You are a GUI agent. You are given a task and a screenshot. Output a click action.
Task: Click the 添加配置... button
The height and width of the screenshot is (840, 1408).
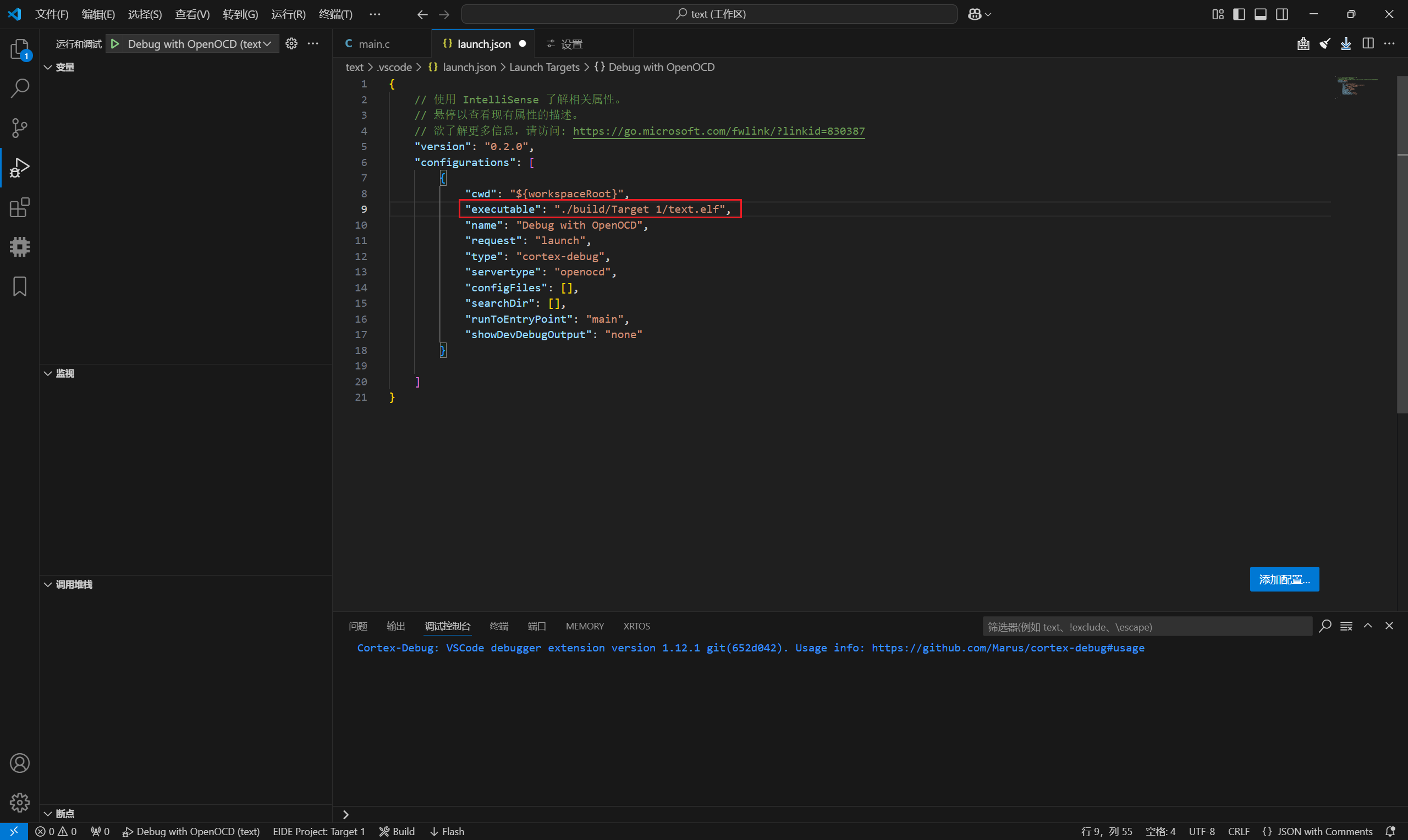(x=1284, y=579)
